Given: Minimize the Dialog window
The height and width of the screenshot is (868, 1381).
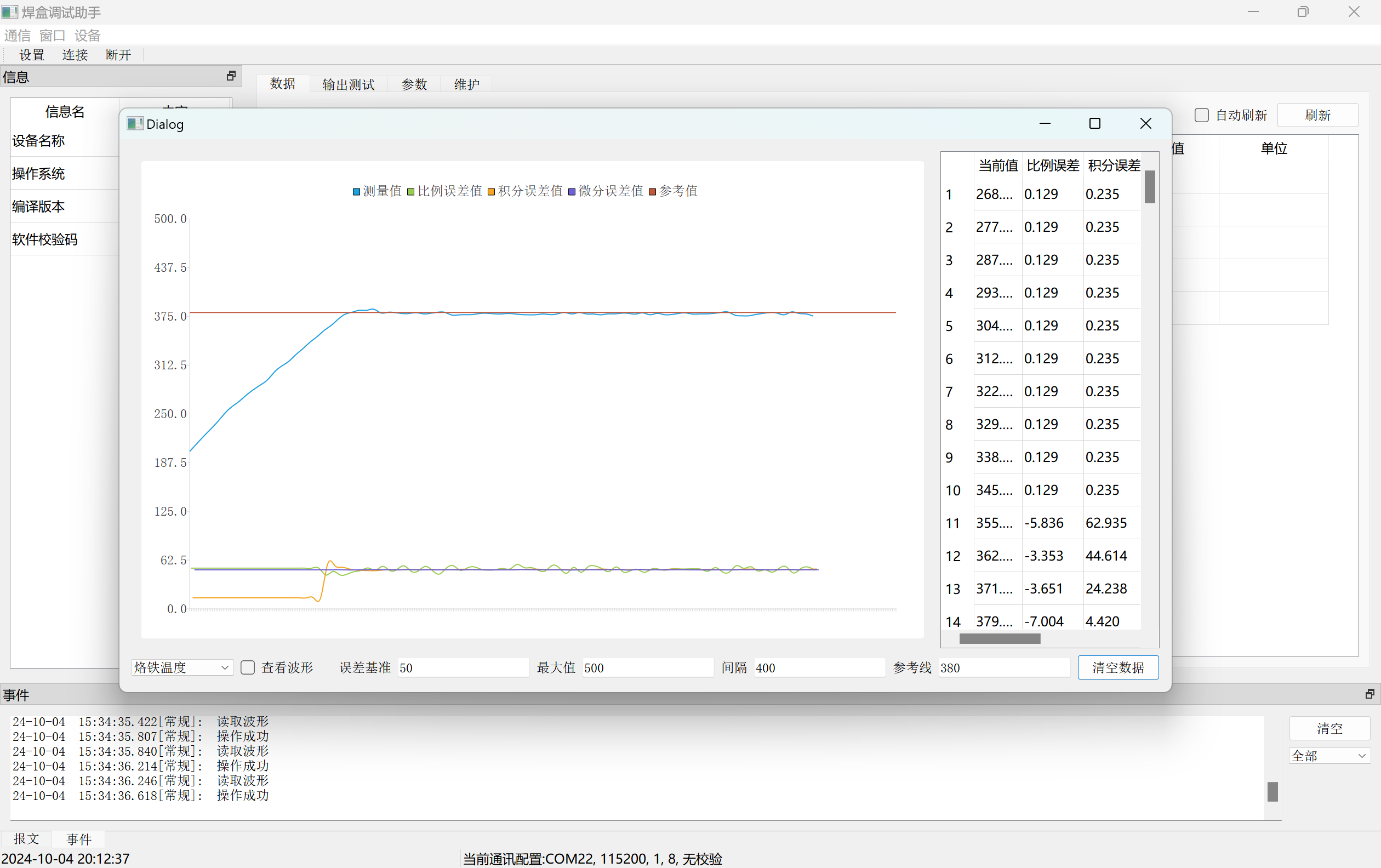Looking at the screenshot, I should pos(1045,124).
